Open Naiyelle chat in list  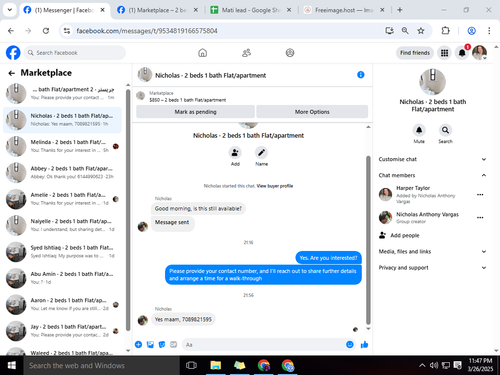pos(62,225)
